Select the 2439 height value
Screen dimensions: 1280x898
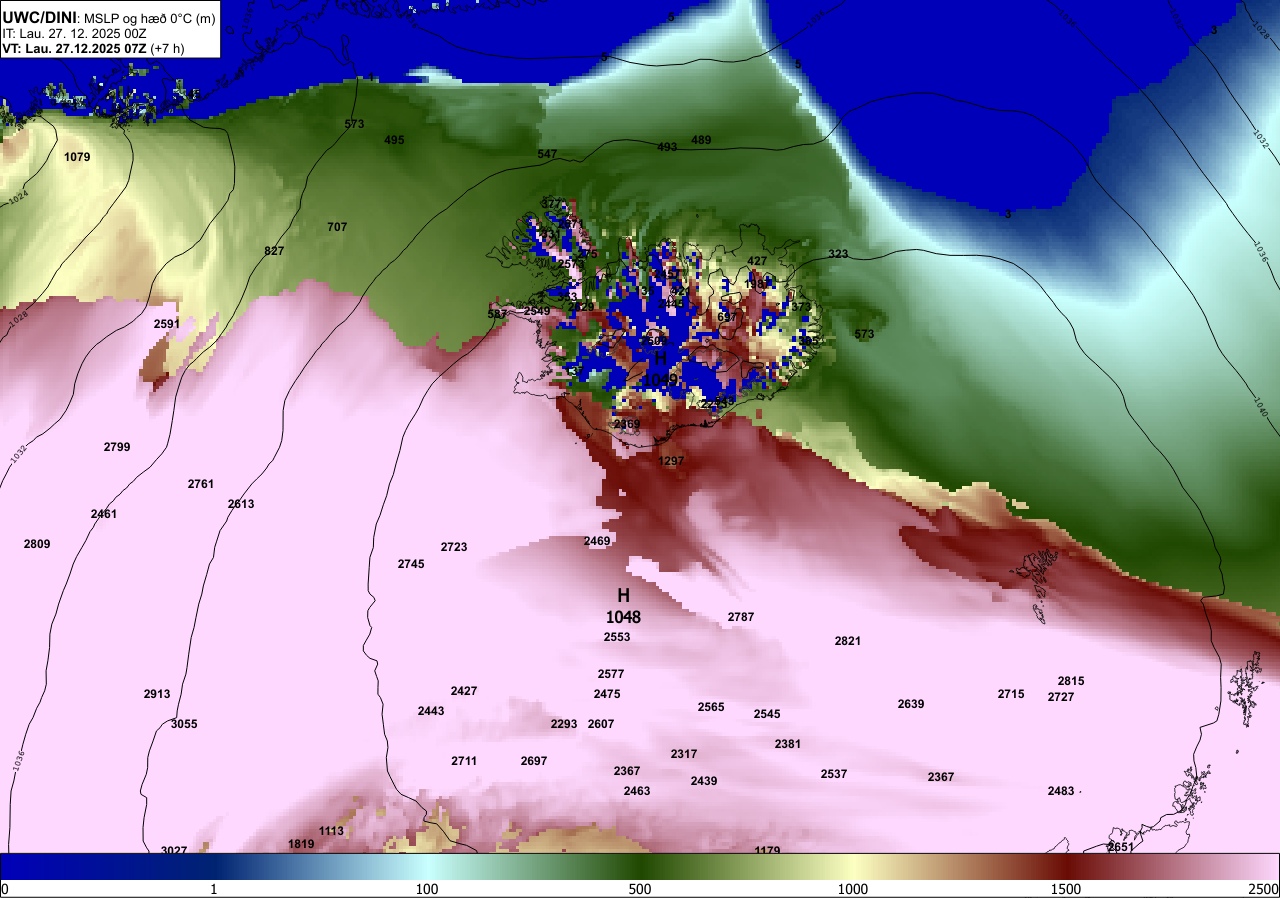[x=704, y=781]
